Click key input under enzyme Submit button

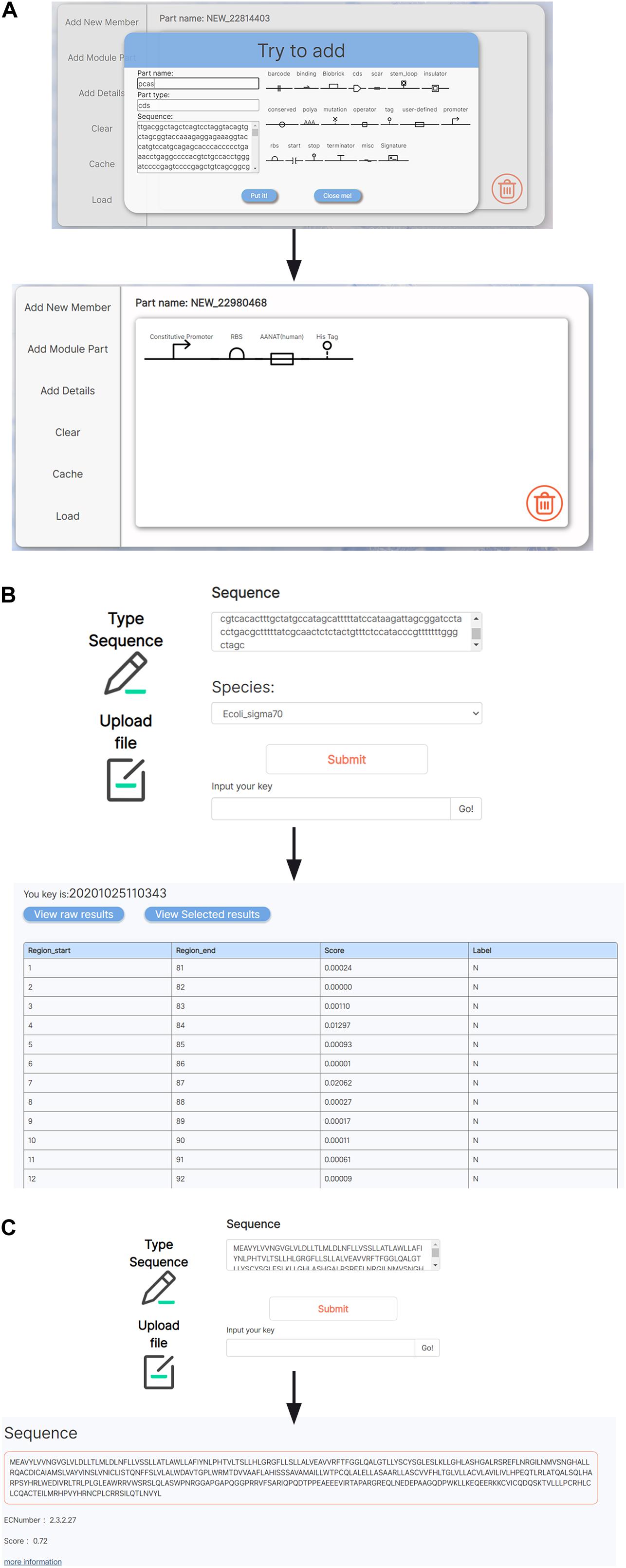pos(321,1348)
